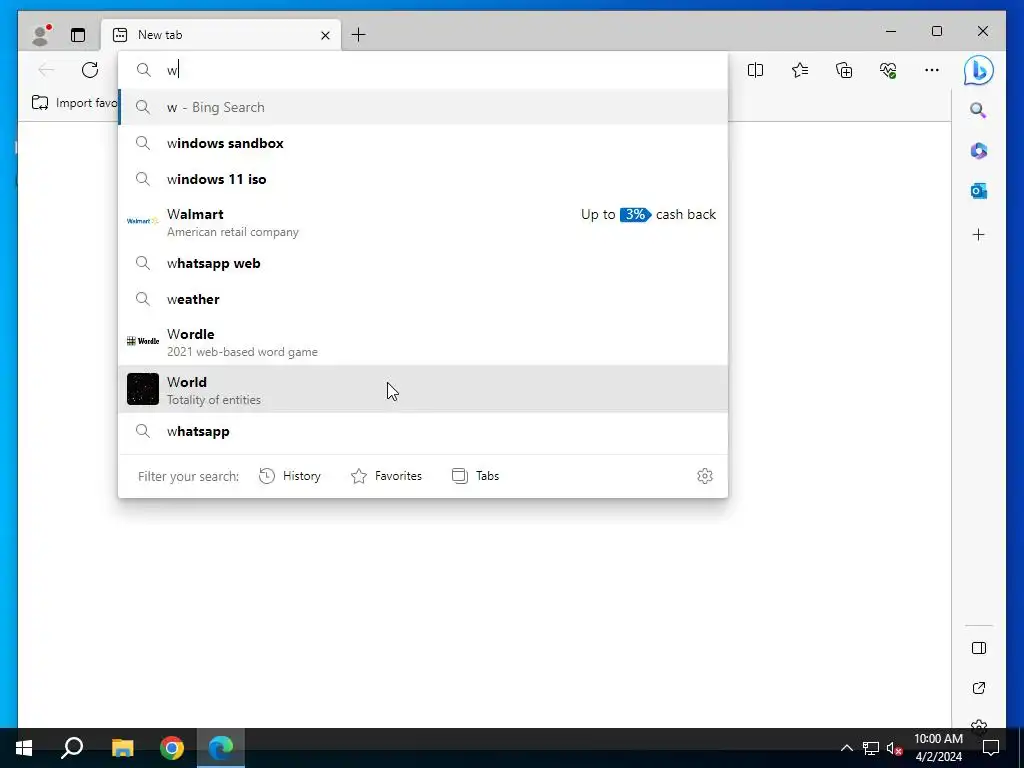This screenshot has height=768, width=1024.
Task: Select 'w - Bing Search' suggestion
Action: click(423, 107)
